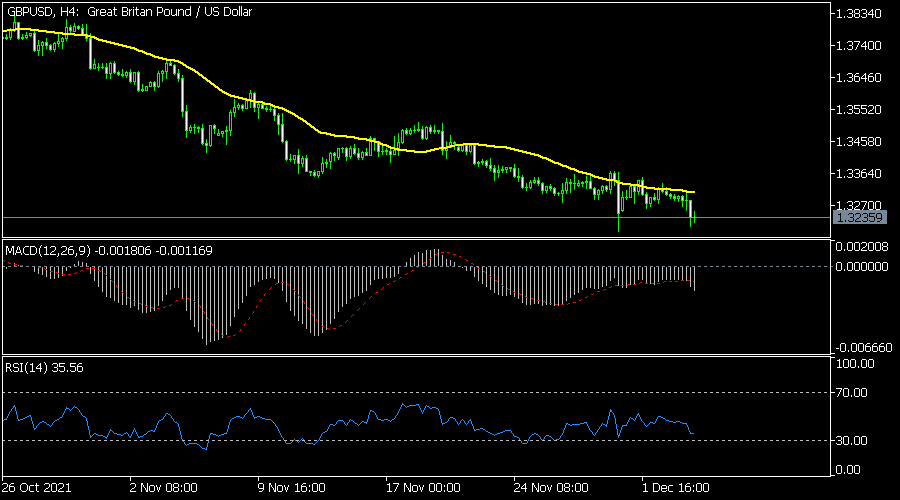Click the GBPUSD, H4 chart title text
Image resolution: width=900 pixels, height=500 pixels.
pos(129,11)
